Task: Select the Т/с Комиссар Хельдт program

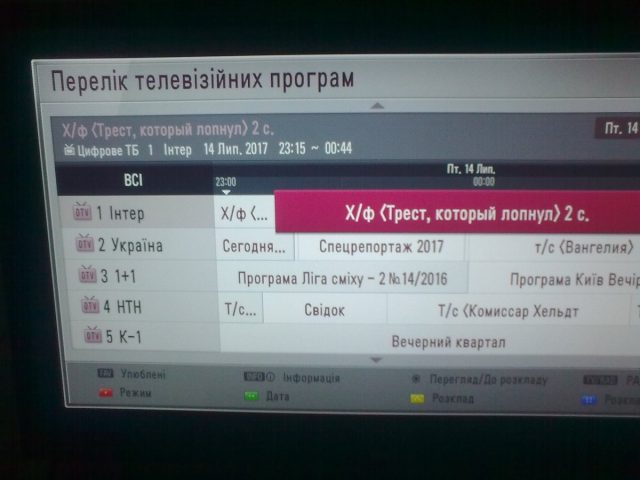Action: click(x=509, y=311)
